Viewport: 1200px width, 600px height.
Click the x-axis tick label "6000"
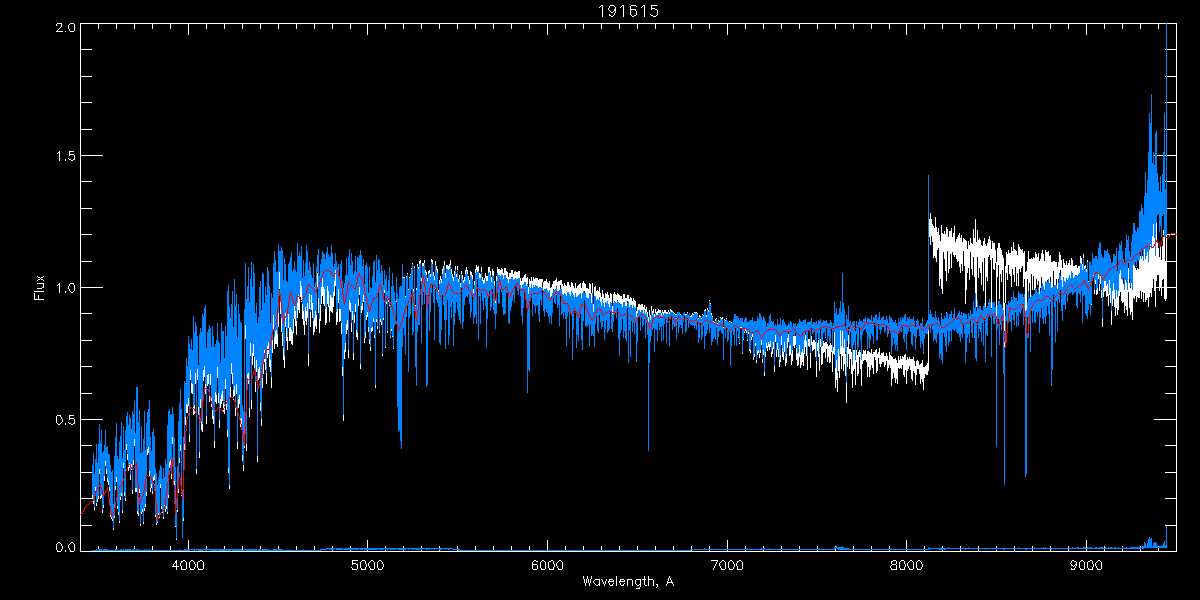pyautogui.click(x=547, y=564)
